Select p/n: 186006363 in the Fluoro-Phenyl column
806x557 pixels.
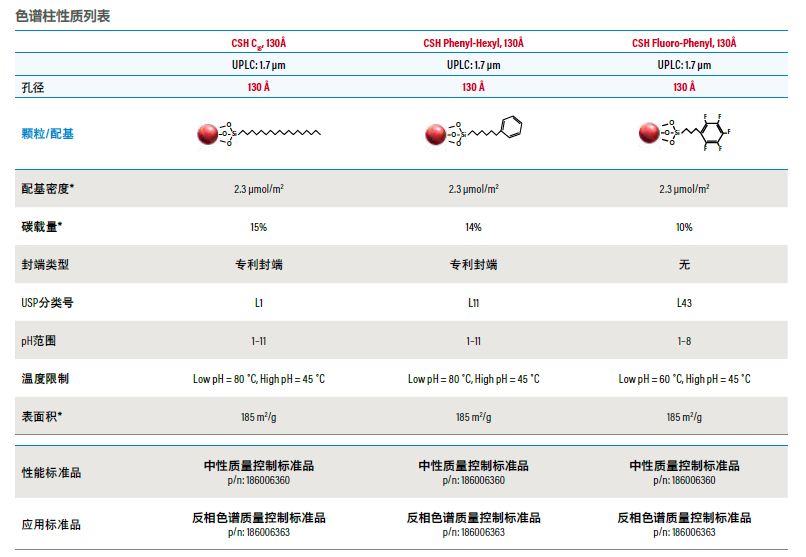tap(684, 532)
